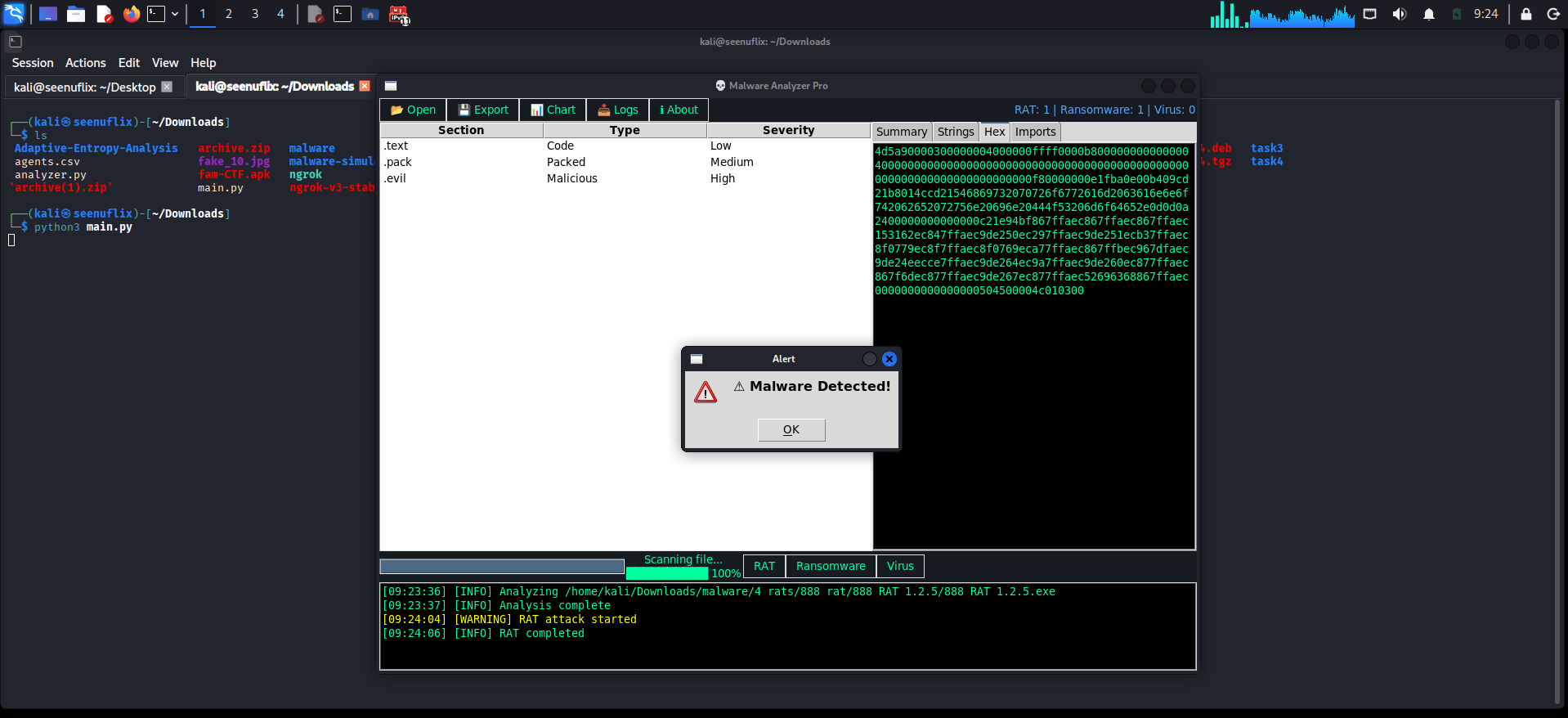Open the Kali applications menu
Viewport: 1568px width, 718px height.
(x=14, y=14)
